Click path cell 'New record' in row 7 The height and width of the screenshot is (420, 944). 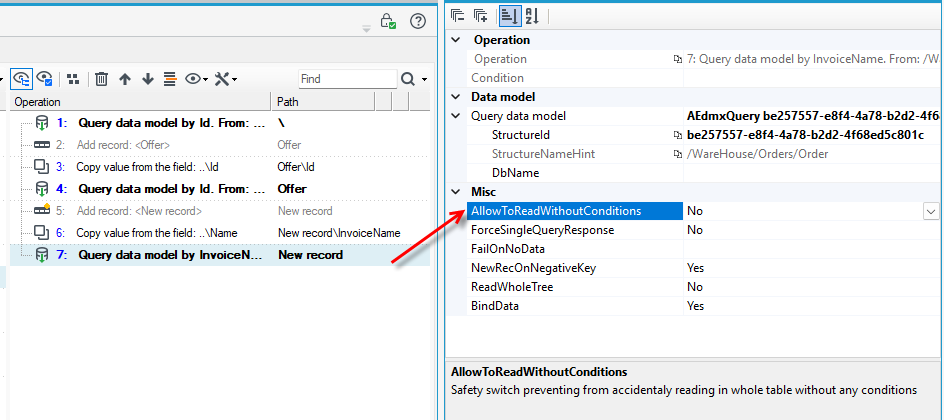pyautogui.click(x=310, y=255)
